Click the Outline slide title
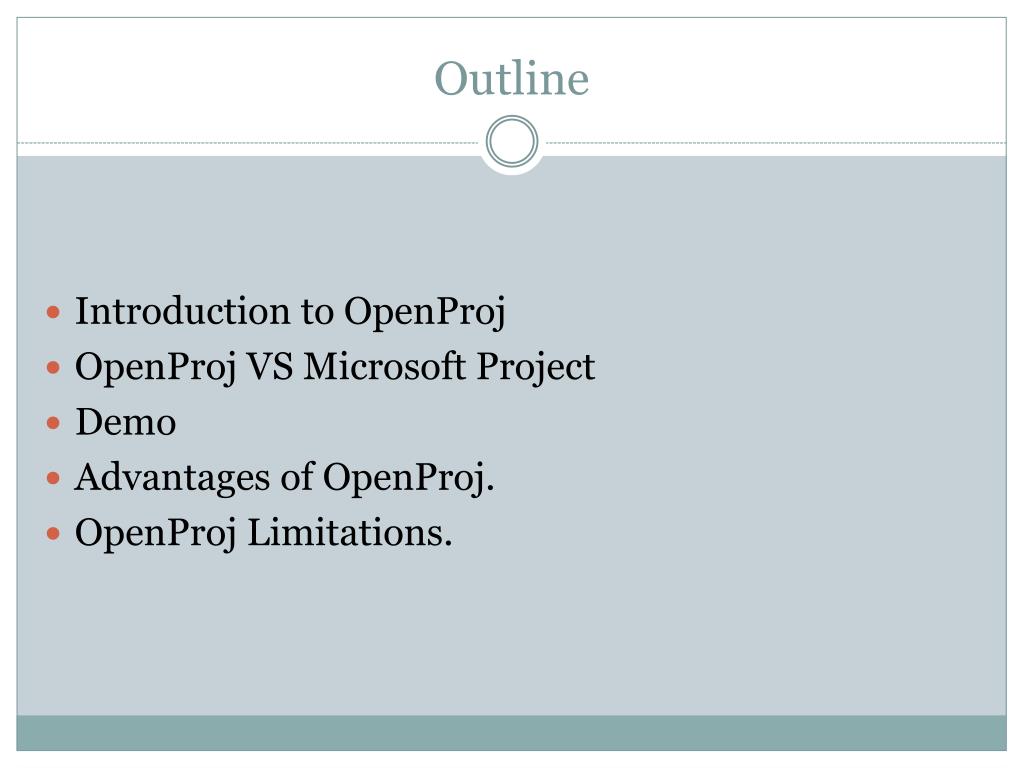Screen dimensions: 1024x768 tap(512, 78)
